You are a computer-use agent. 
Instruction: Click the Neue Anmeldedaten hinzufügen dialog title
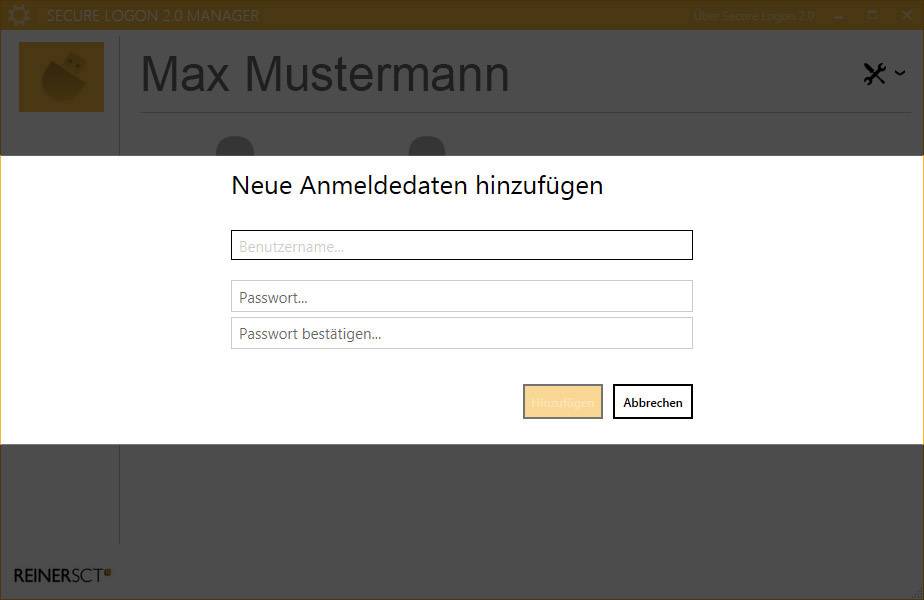[417, 185]
